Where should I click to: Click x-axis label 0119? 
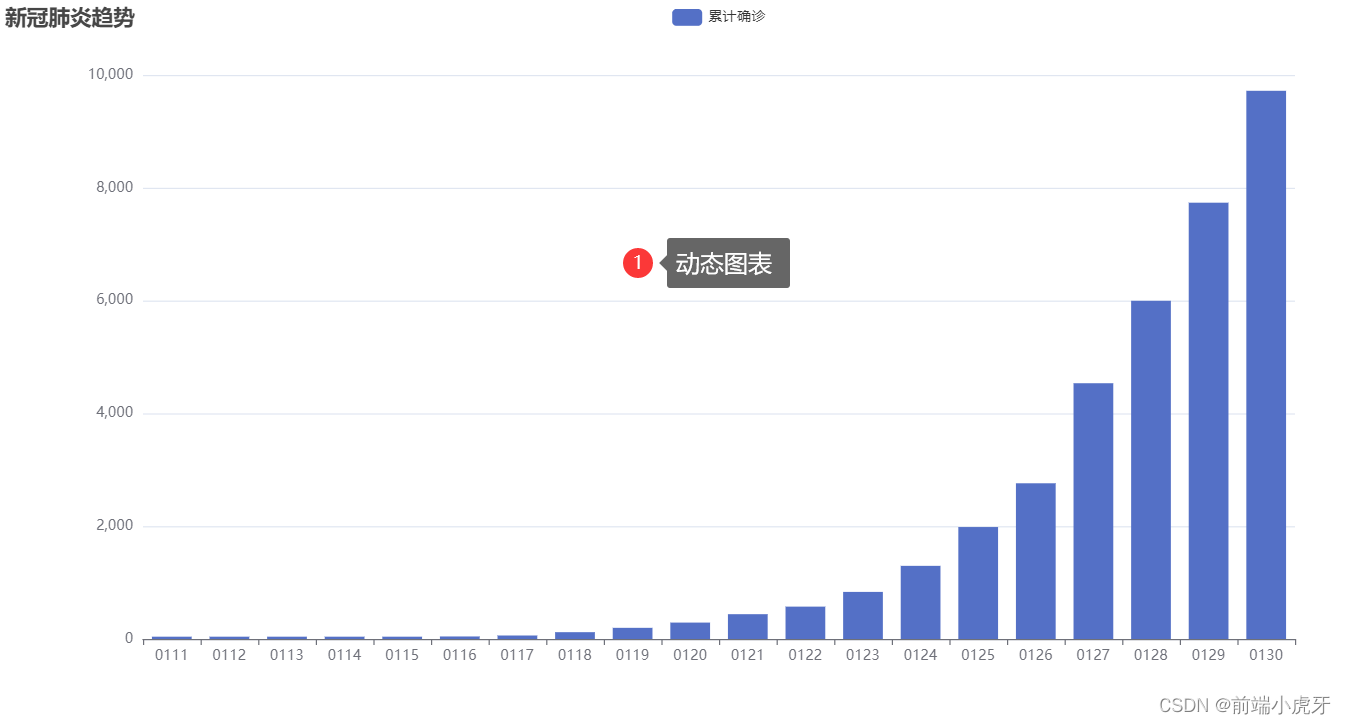click(x=632, y=655)
